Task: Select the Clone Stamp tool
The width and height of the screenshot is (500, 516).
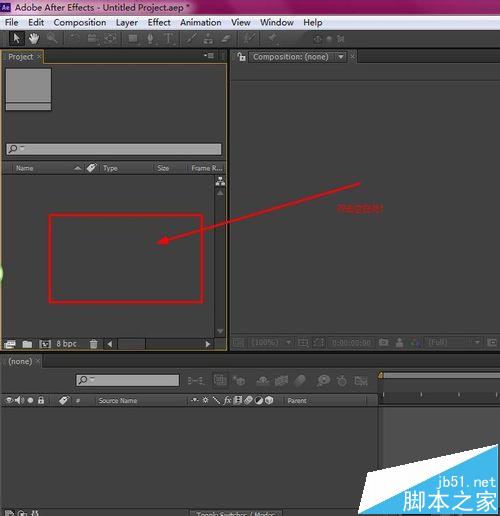Action: tap(208, 39)
